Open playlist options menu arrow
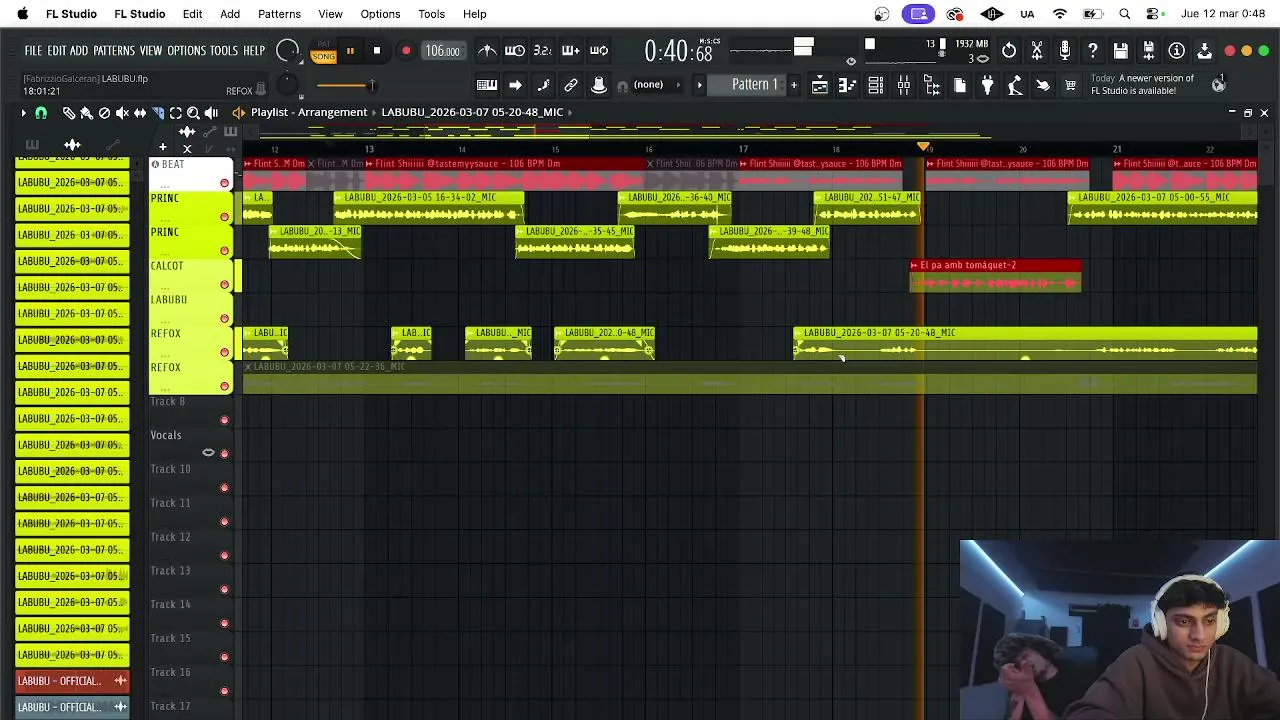This screenshot has width=1280, height=720. point(23,113)
